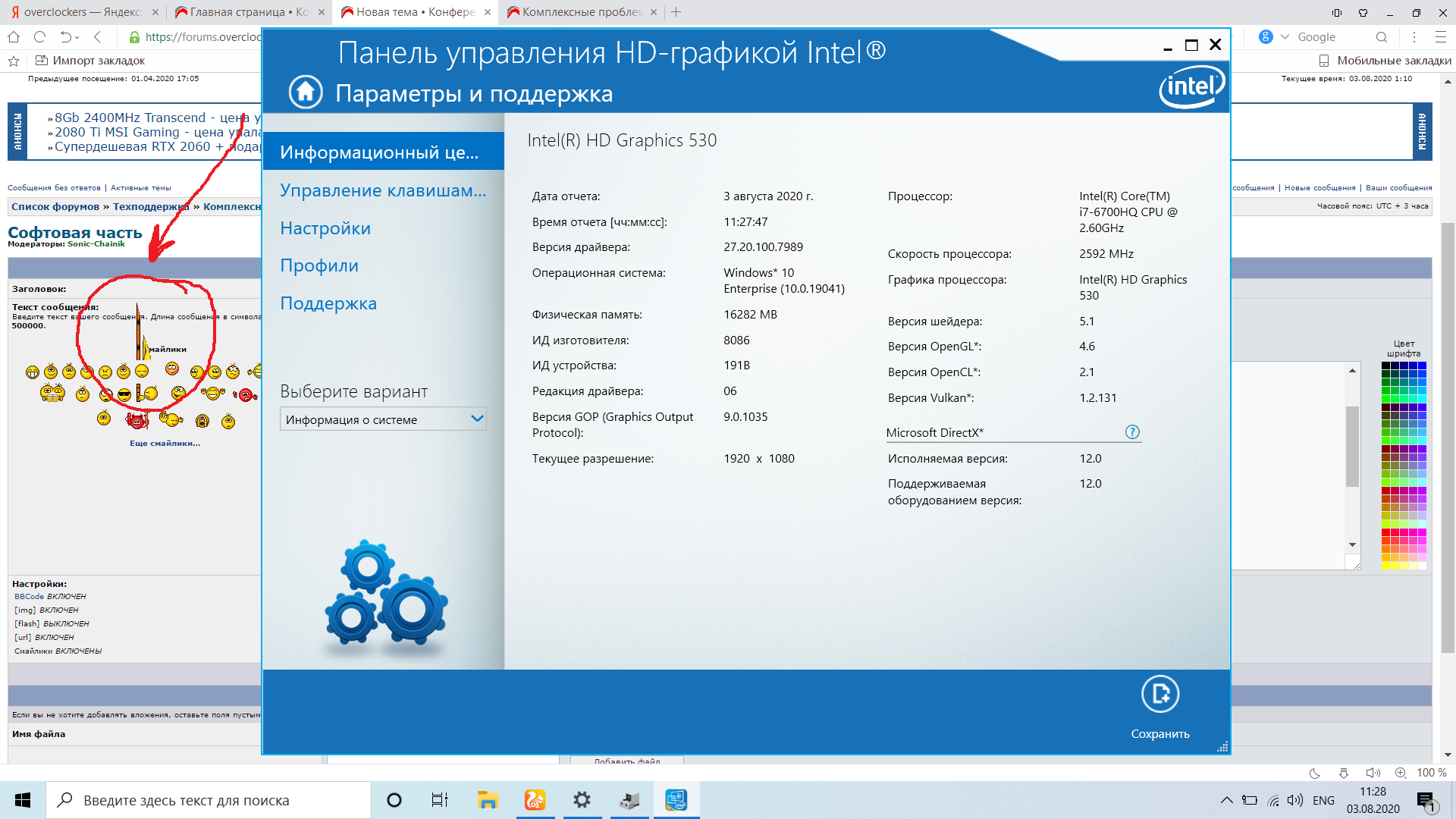Open the notification center icon

point(1426,801)
